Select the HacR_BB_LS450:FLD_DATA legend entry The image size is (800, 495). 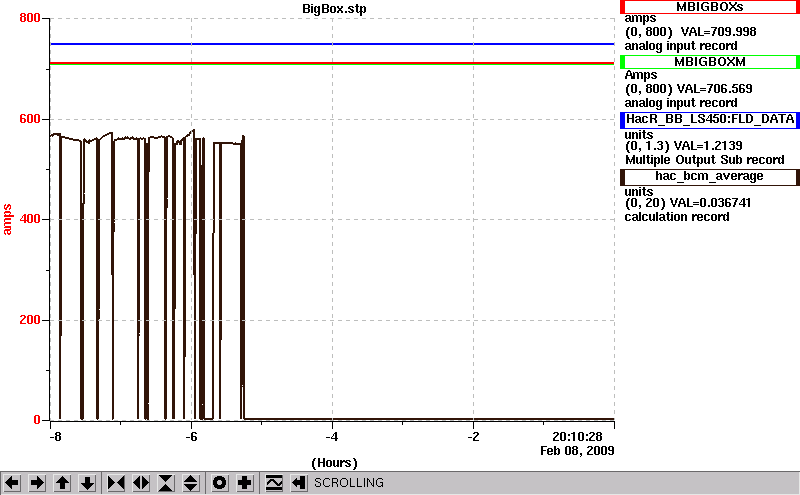point(710,119)
